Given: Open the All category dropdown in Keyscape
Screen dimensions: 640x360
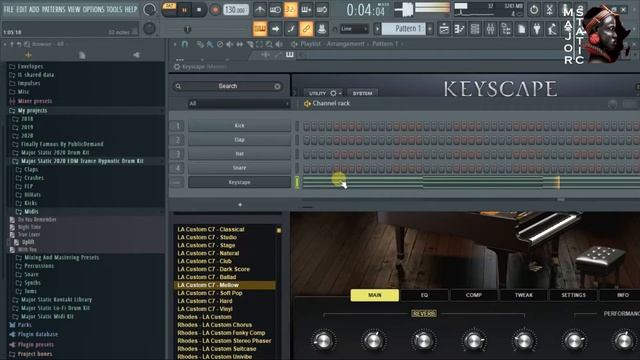Looking at the screenshot, I should (239, 104).
